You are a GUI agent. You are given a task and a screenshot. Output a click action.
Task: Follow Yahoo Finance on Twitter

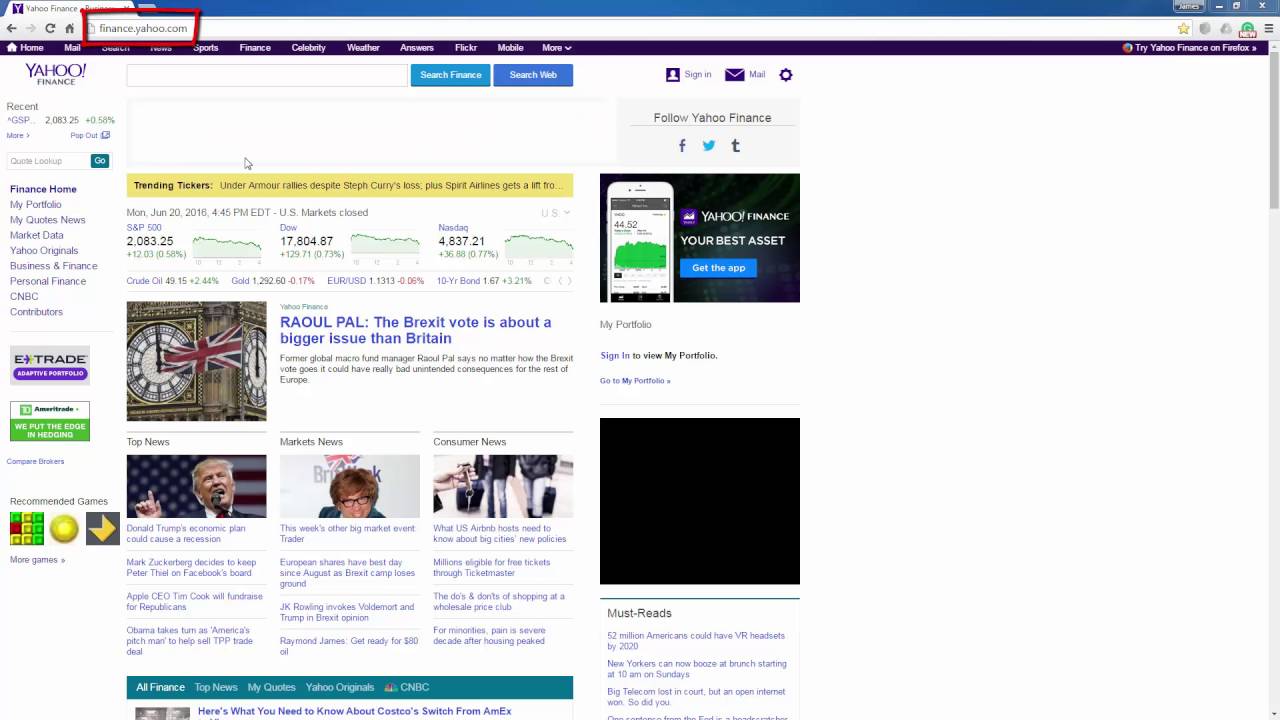tap(709, 146)
